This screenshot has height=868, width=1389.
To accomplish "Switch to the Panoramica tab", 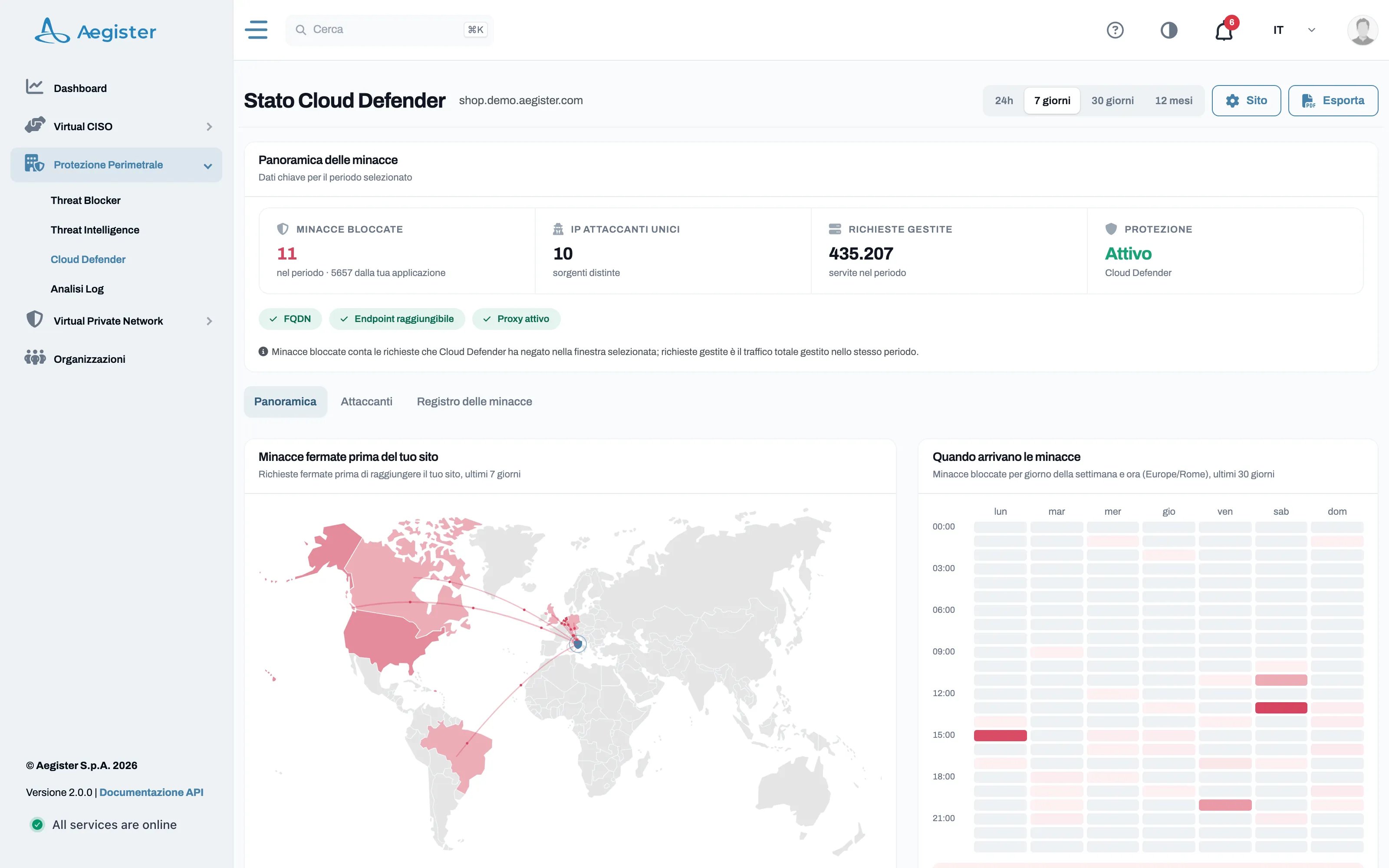I will point(285,401).
